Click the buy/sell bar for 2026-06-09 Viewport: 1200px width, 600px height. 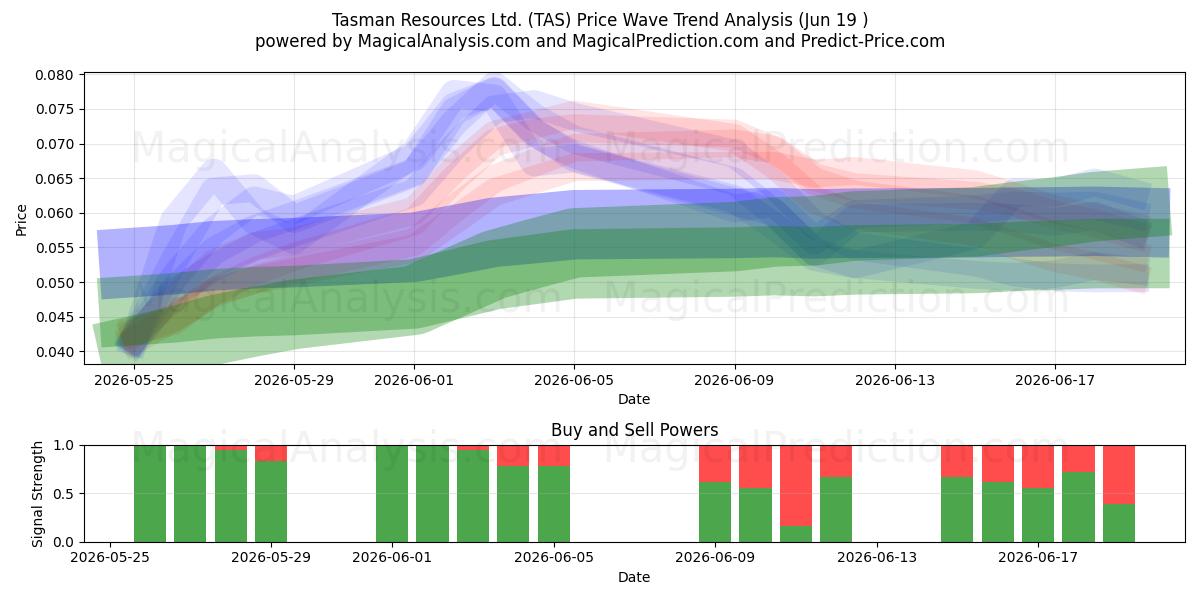click(715, 494)
